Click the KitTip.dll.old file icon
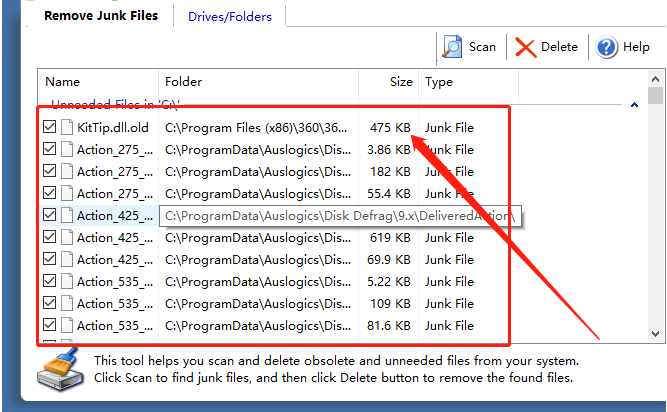Viewport: 667px width, 412px height. 68,128
